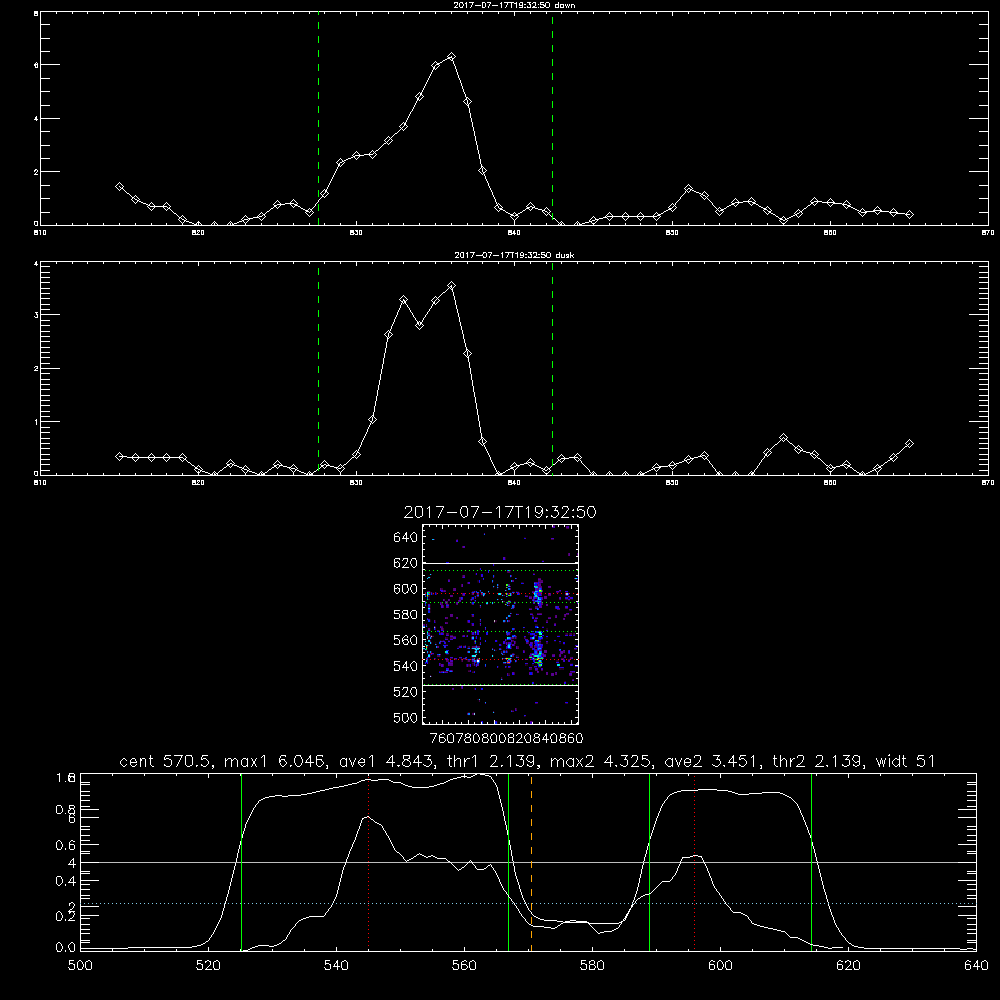1000x1000 pixels.
Task: Click the timestamp title above the heat map
Action: point(500,512)
